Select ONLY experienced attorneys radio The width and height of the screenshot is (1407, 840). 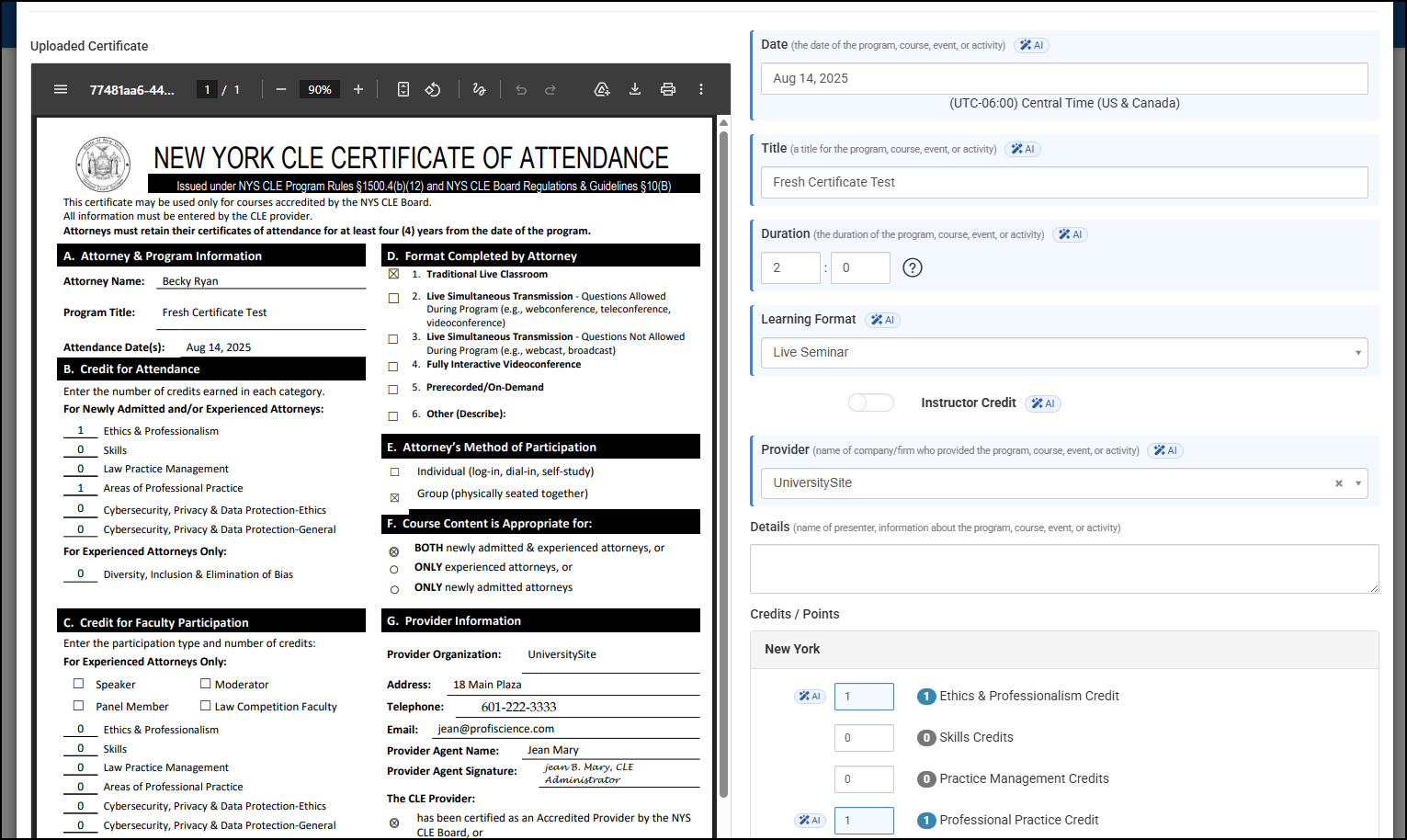point(394,570)
